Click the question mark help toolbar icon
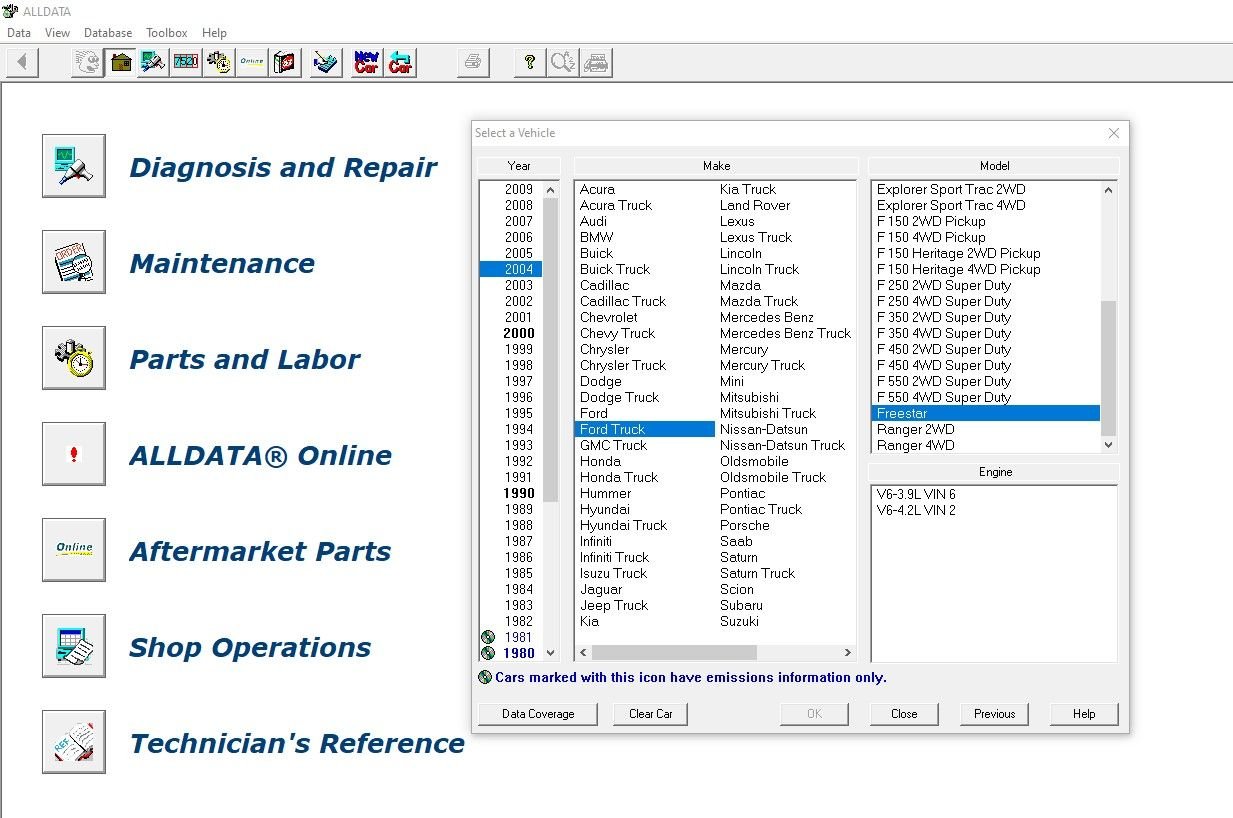Viewport: 1233px width, 818px height. [530, 63]
